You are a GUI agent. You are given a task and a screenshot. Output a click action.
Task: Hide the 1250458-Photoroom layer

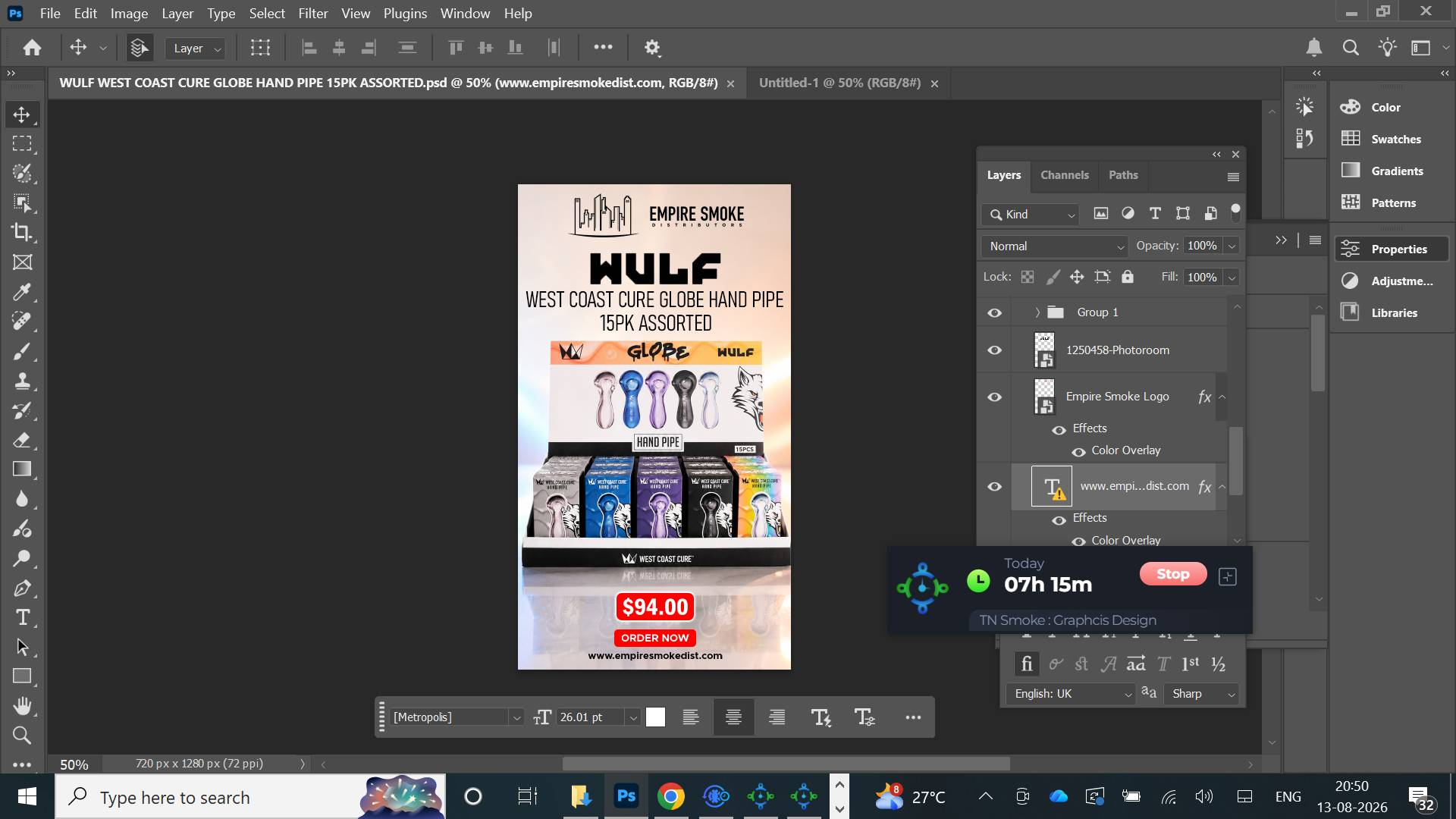point(994,350)
